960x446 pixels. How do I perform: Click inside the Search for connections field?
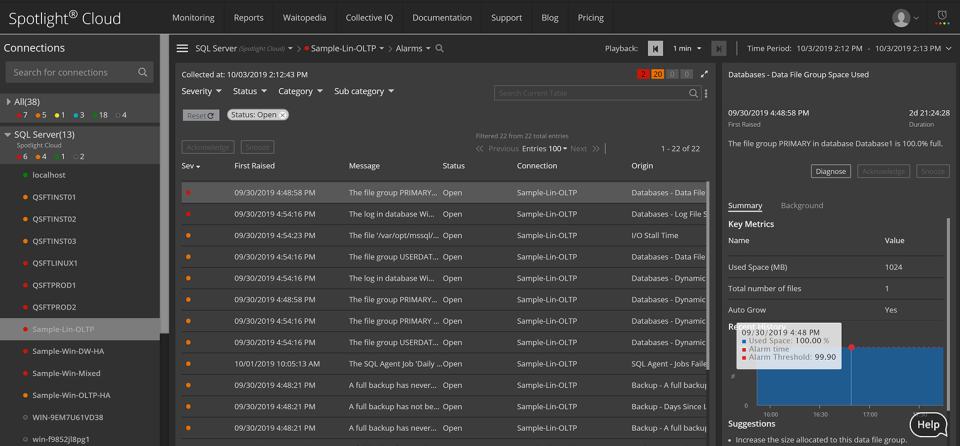click(70, 72)
